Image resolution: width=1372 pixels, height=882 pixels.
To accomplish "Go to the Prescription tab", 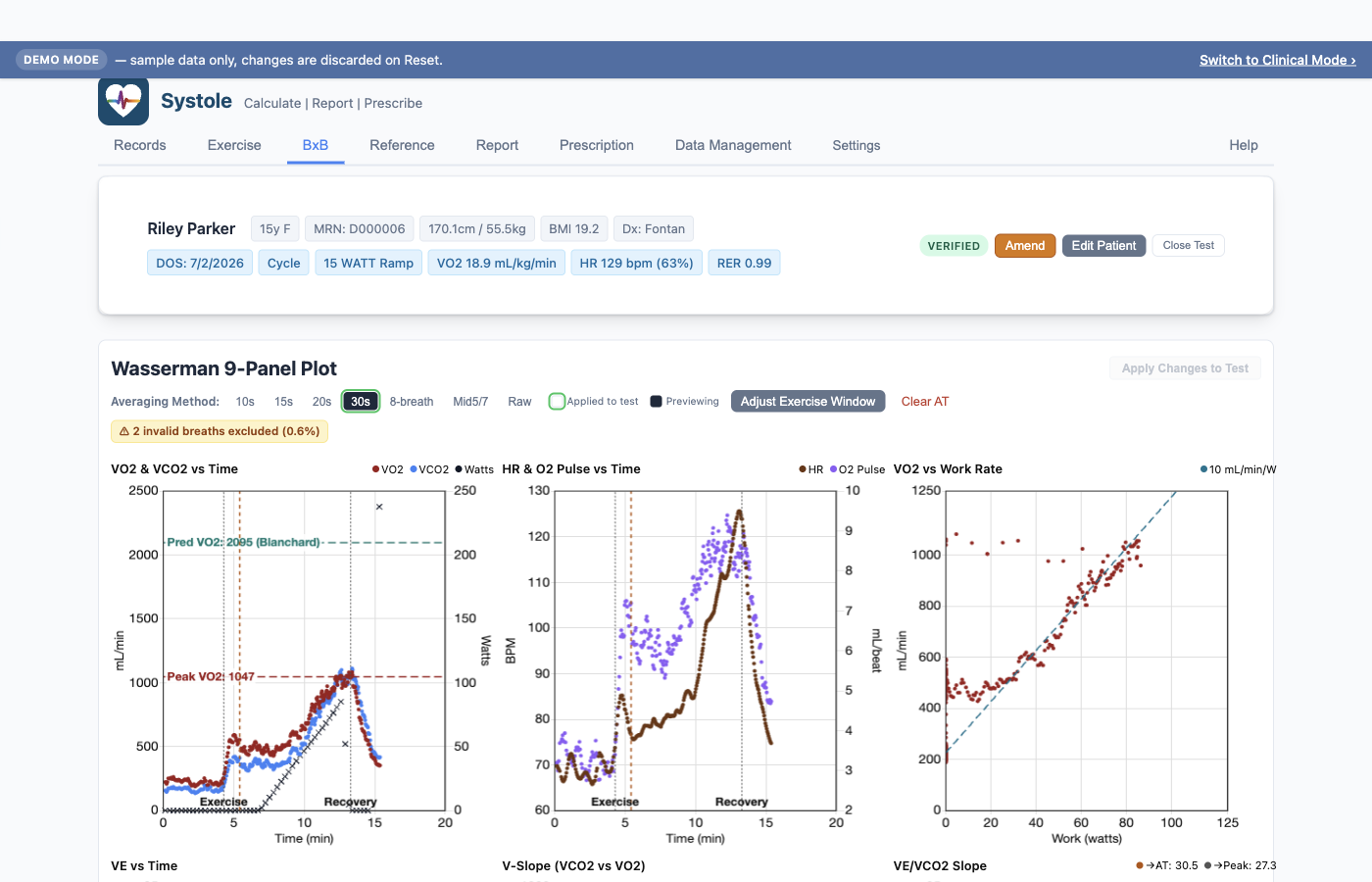I will pyautogui.click(x=597, y=145).
